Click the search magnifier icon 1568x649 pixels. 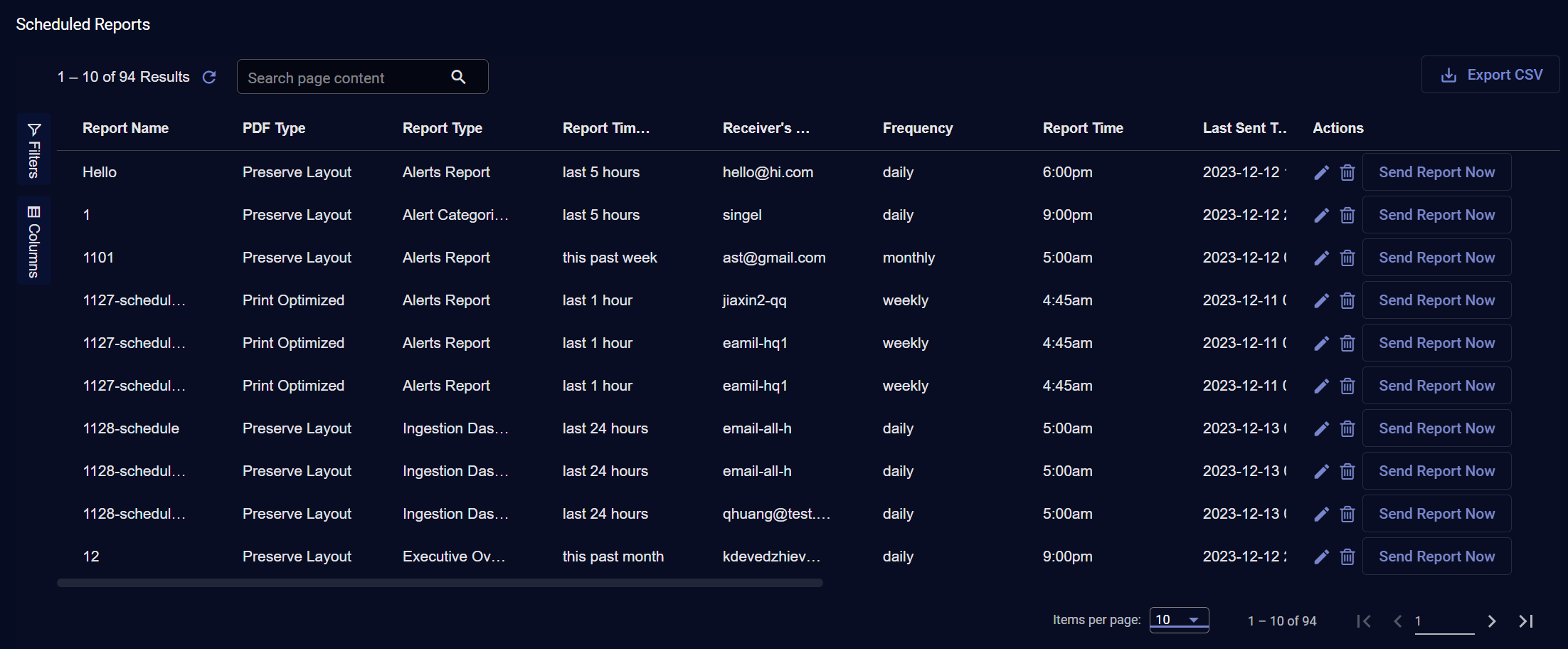click(458, 77)
